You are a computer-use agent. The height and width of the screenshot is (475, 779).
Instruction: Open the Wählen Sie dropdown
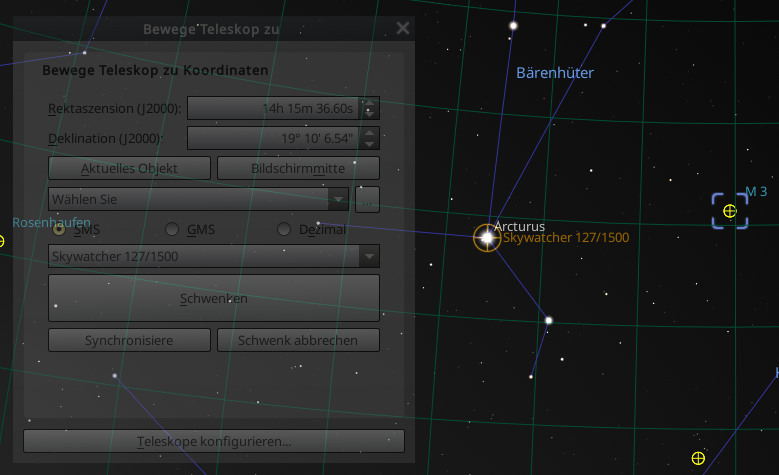coord(199,200)
